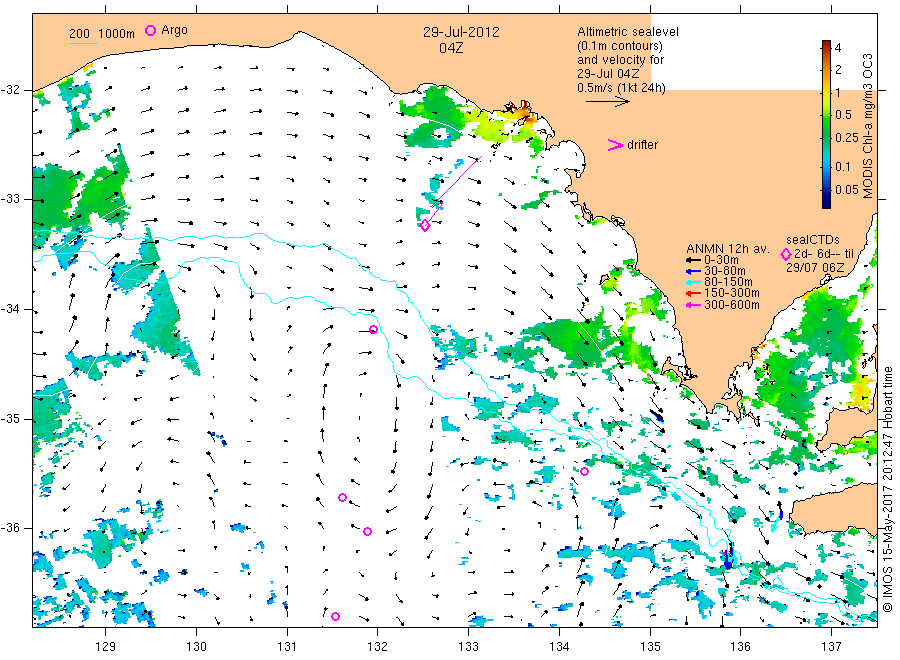The height and width of the screenshot is (660, 900).
Task: Click the sealCTD diamond marker near 132.5E 33.2S
Action: [425, 226]
